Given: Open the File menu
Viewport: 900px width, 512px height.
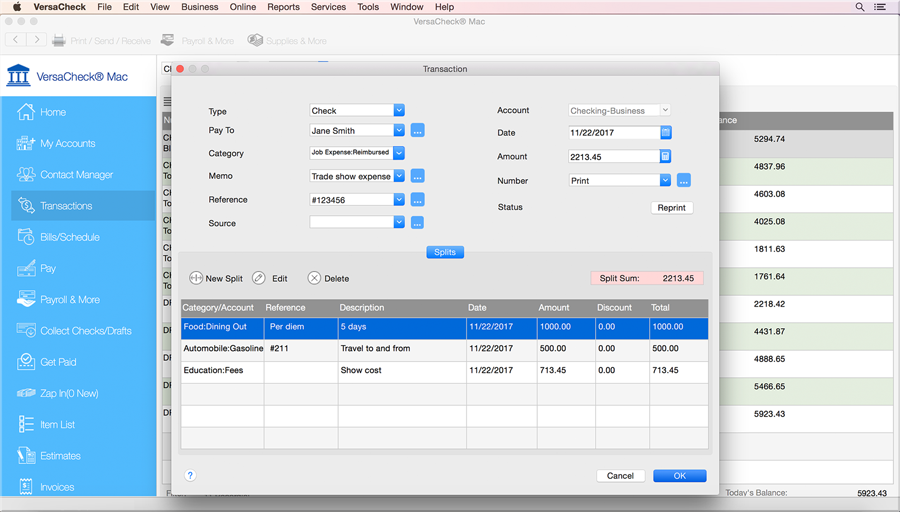Looking at the screenshot, I should (x=104, y=7).
